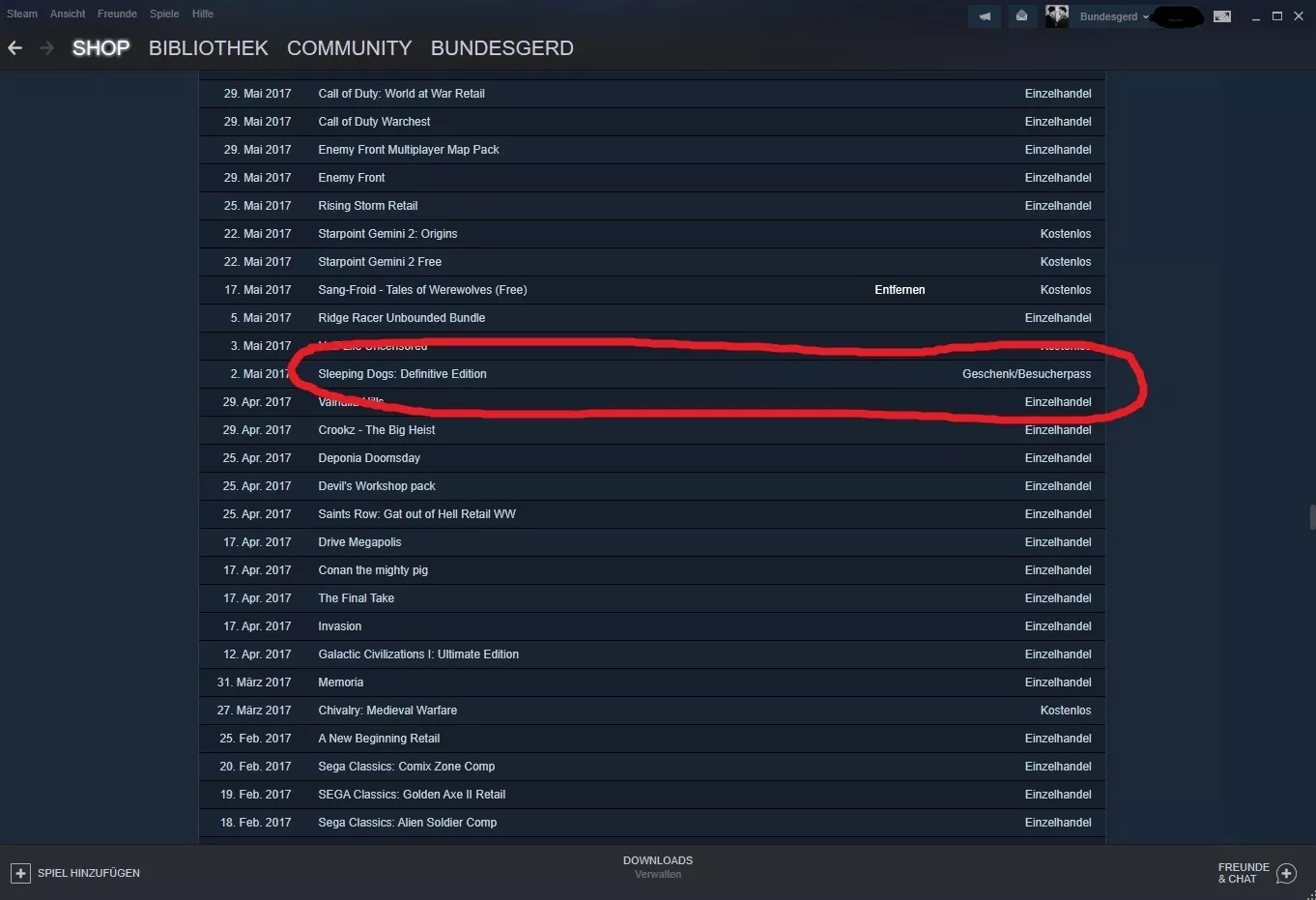Select Saints Row: Gat out of Hell

pyautogui.click(x=417, y=514)
